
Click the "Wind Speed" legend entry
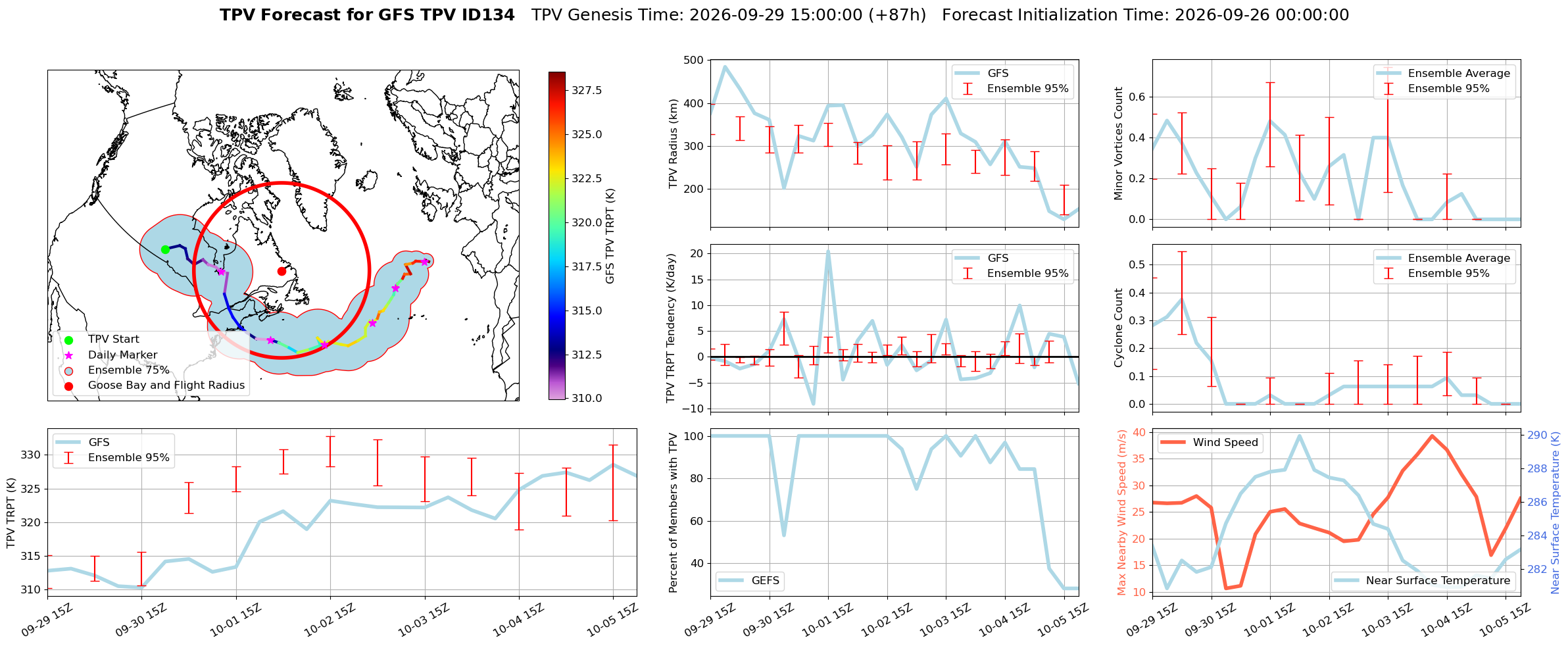(1226, 443)
